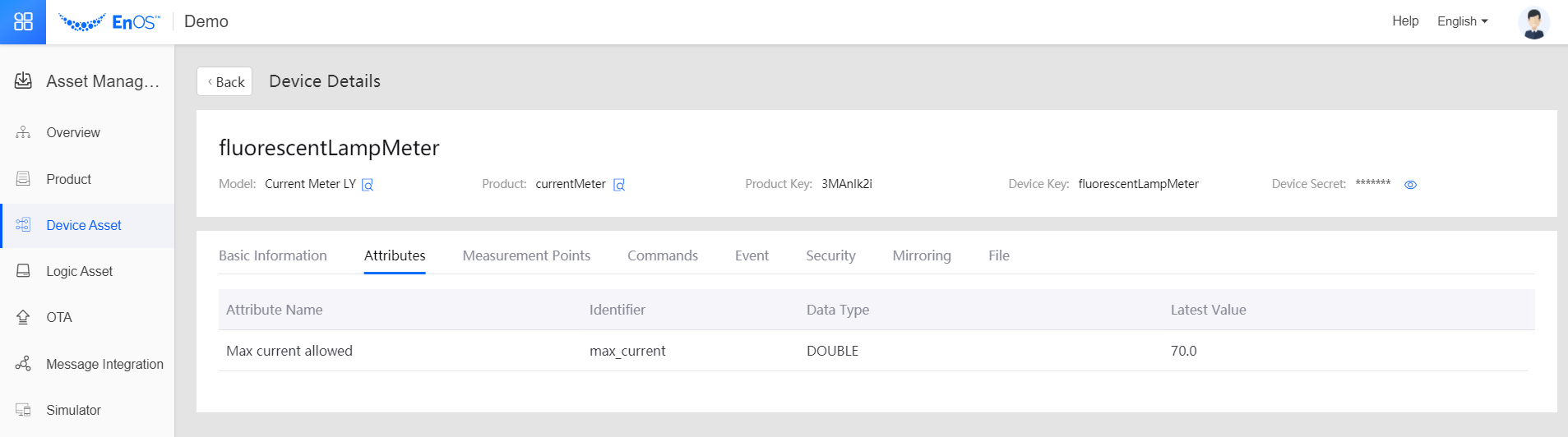Show the Device Secret with eye icon
The width and height of the screenshot is (1568, 437).
(1410, 185)
